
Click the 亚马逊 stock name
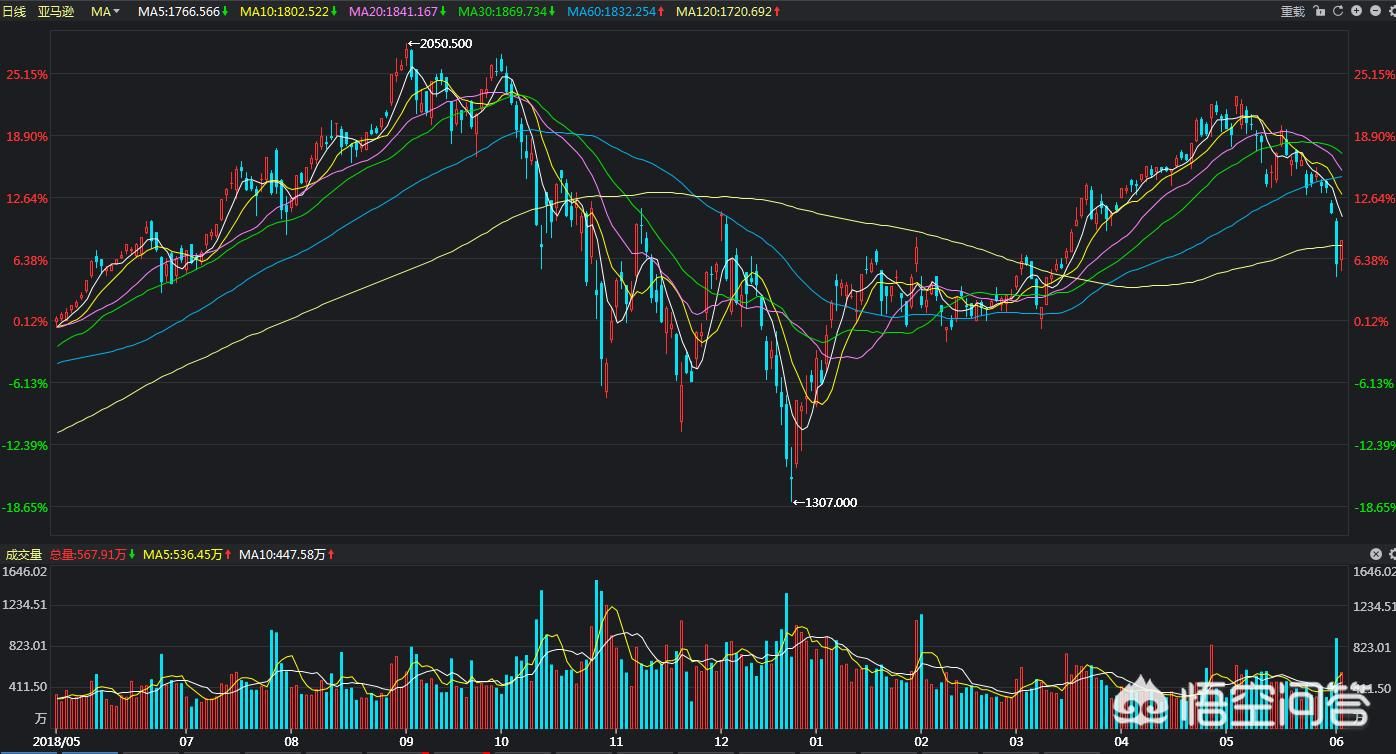pyautogui.click(x=55, y=11)
